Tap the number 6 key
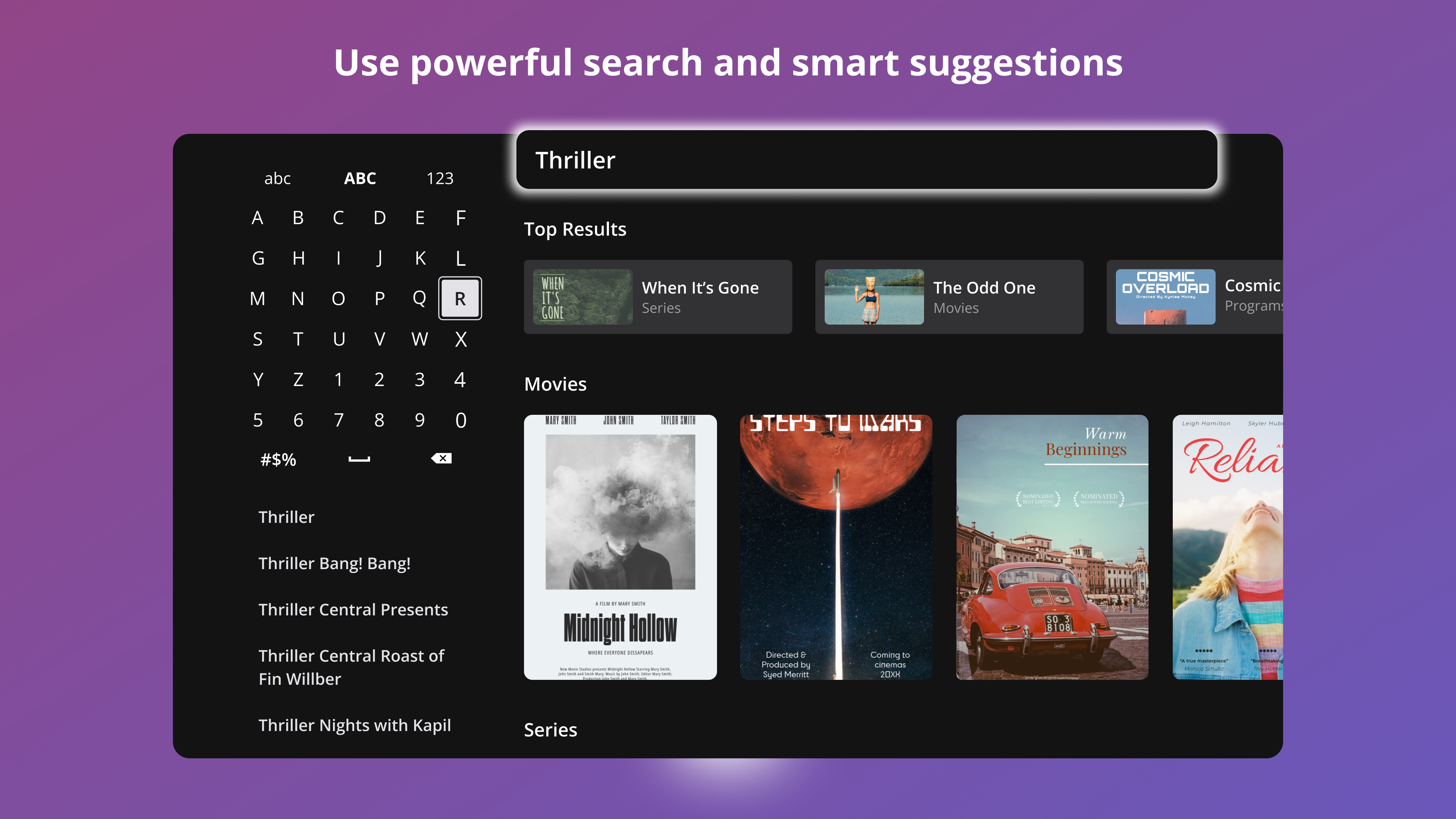 [298, 420]
